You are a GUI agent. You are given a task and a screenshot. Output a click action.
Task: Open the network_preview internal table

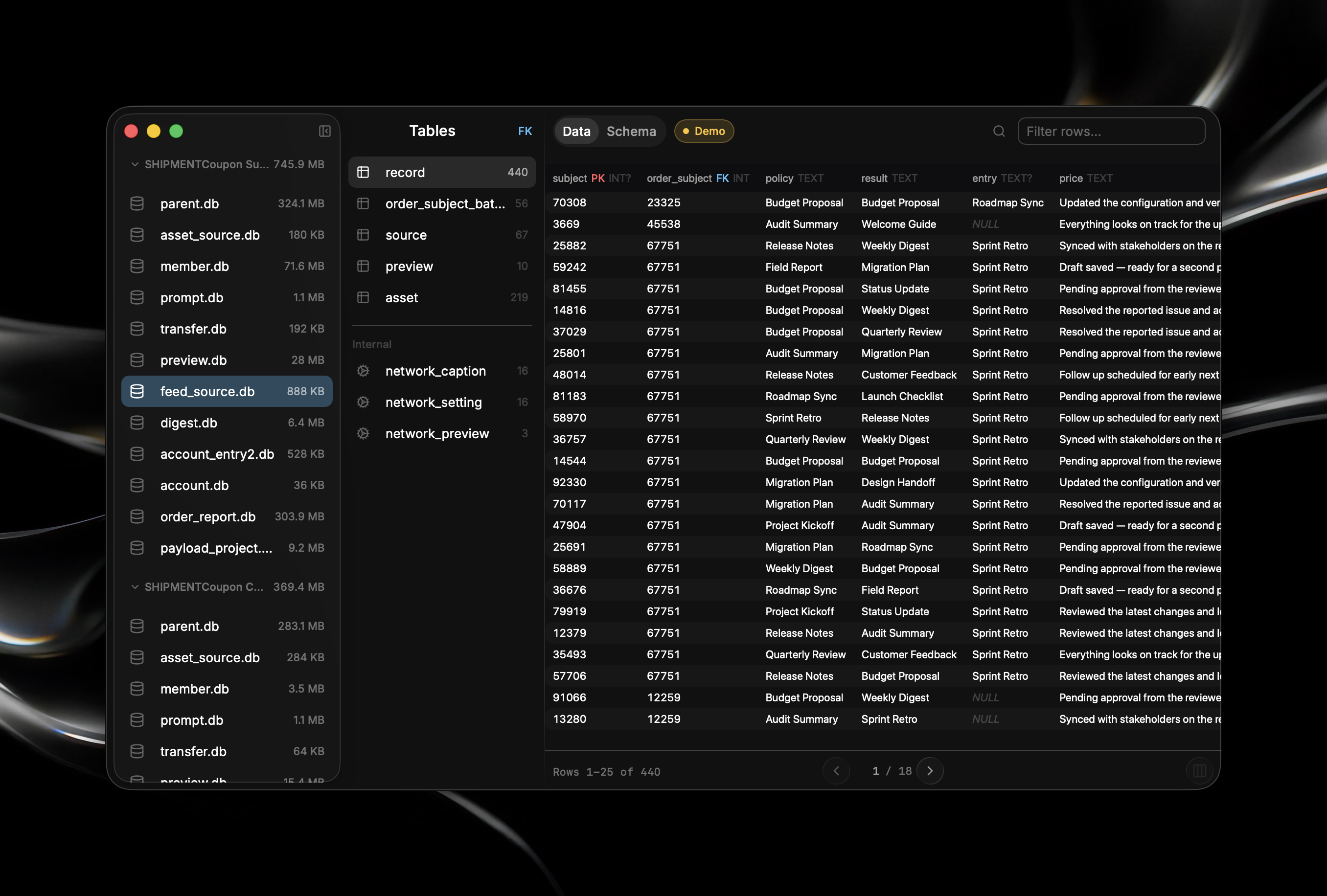click(x=442, y=434)
